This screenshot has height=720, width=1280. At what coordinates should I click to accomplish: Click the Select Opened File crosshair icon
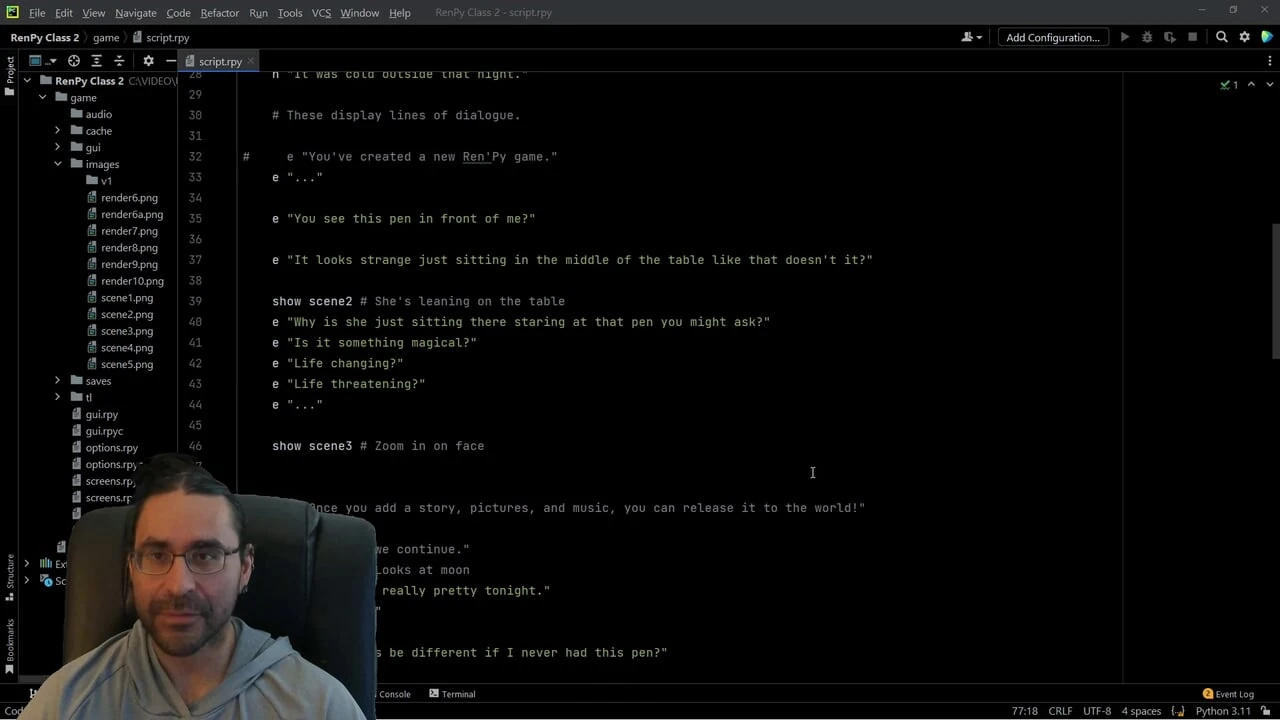pyautogui.click(x=74, y=61)
